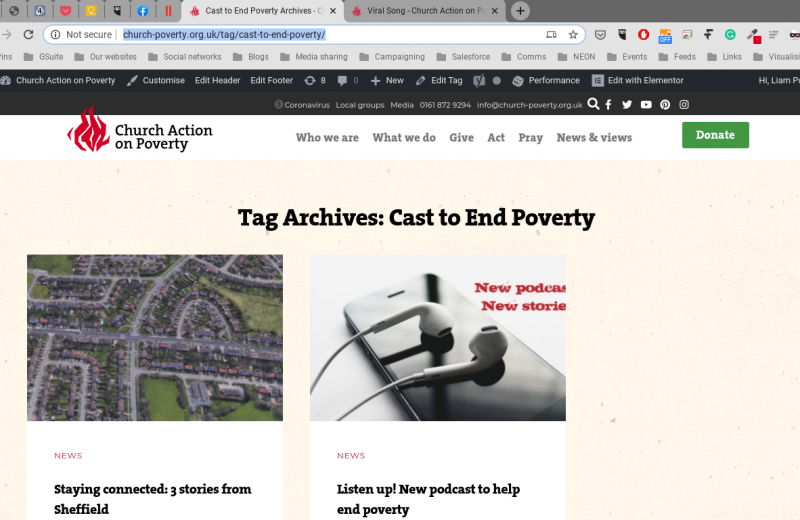The width and height of the screenshot is (800, 520).
Task: Switch to the pinned Pocket tab
Action: coord(65,11)
